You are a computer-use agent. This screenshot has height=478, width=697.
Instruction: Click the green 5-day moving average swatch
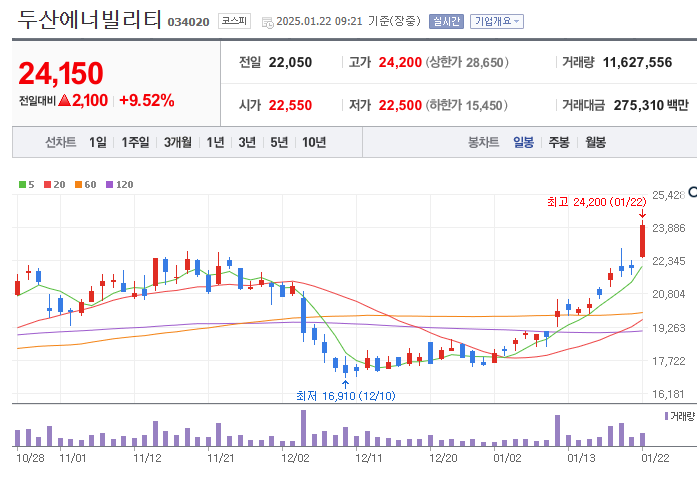tap(22, 185)
